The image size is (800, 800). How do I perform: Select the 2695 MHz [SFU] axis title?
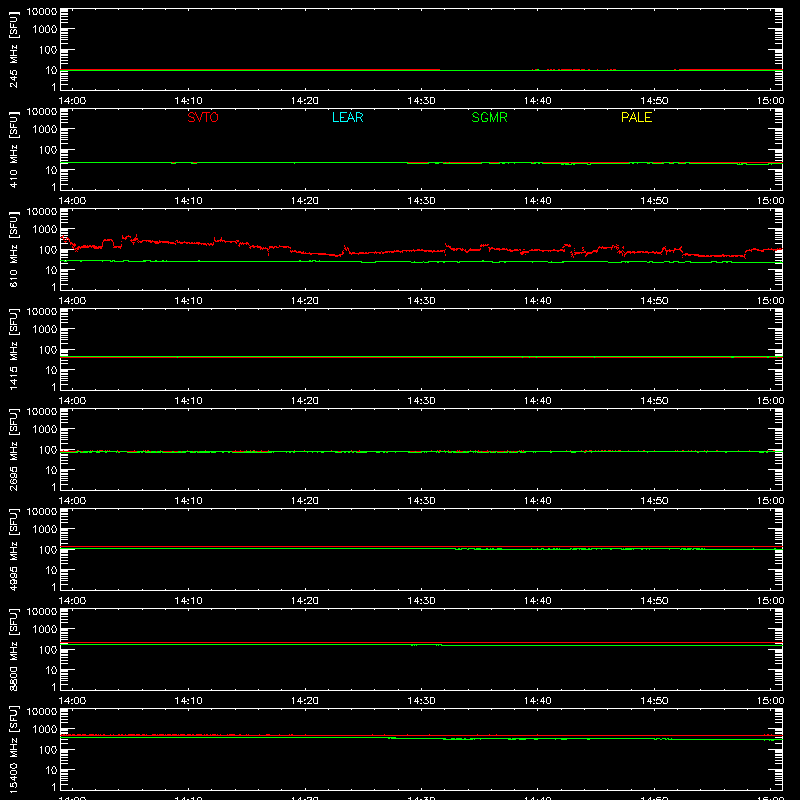[14, 449]
